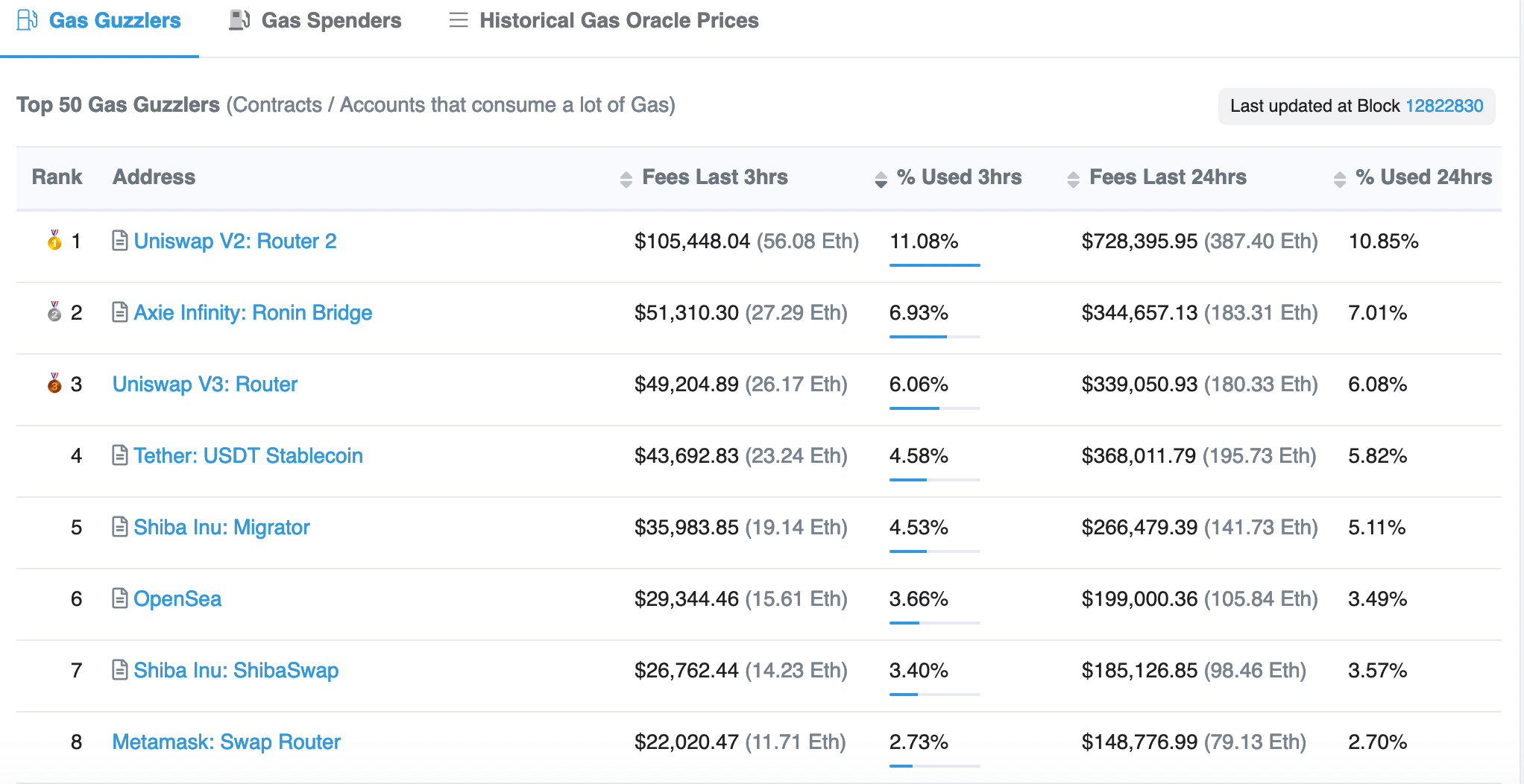
Task: Sort table by % Used 3hrs arrows
Action: [x=881, y=179]
